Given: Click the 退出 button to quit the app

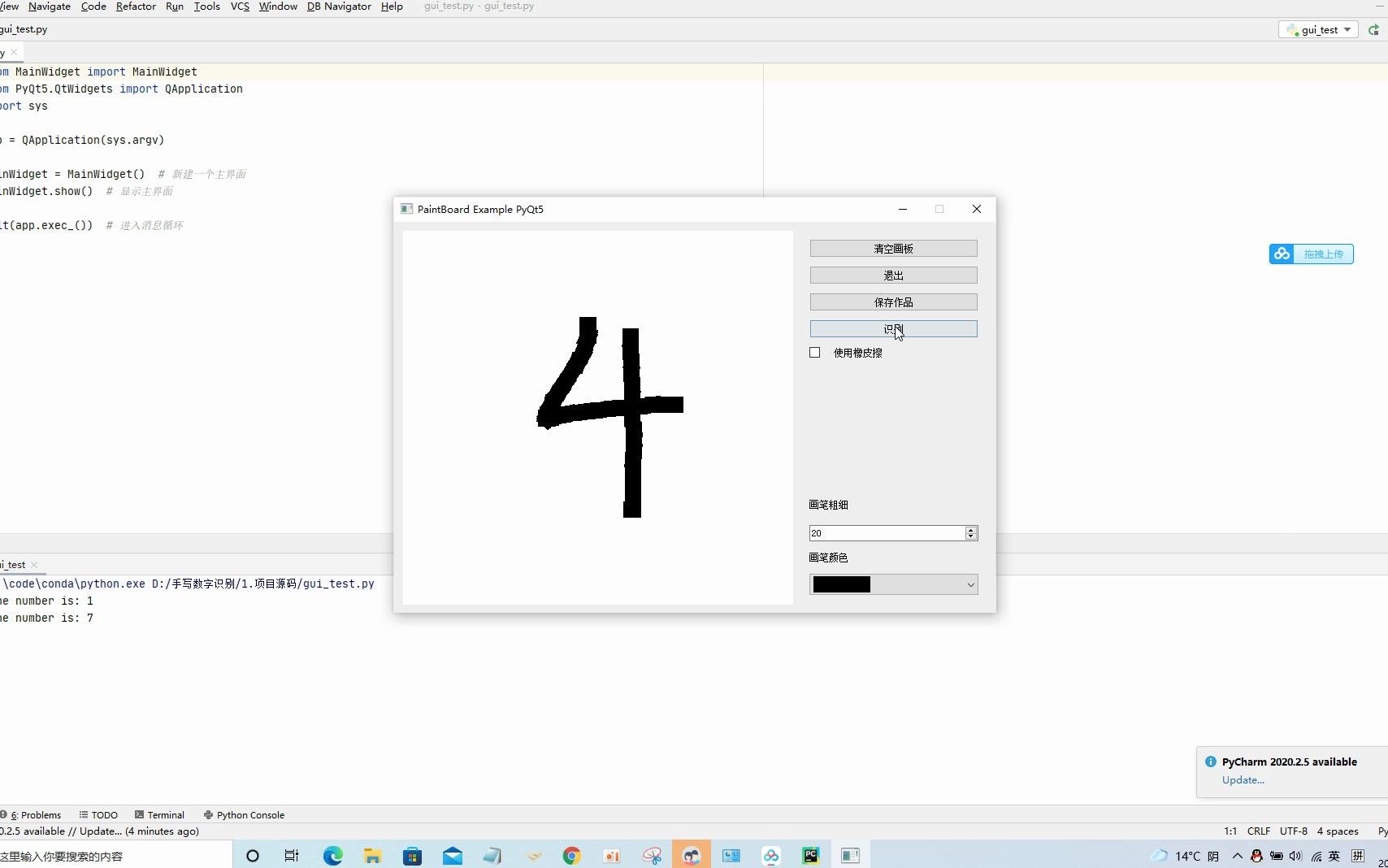Looking at the screenshot, I should pyautogui.click(x=893, y=276).
